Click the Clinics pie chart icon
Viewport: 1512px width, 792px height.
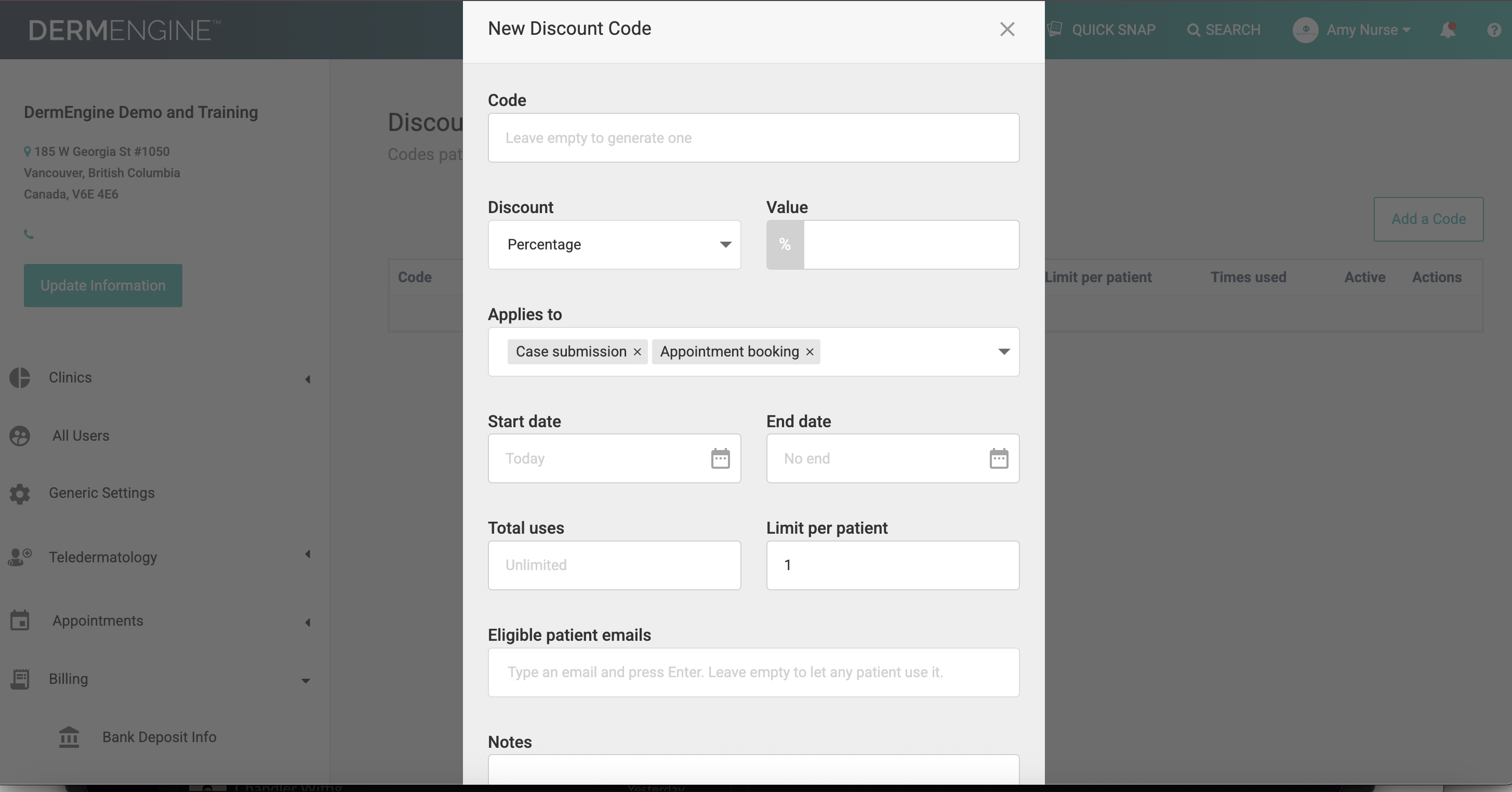[20, 377]
